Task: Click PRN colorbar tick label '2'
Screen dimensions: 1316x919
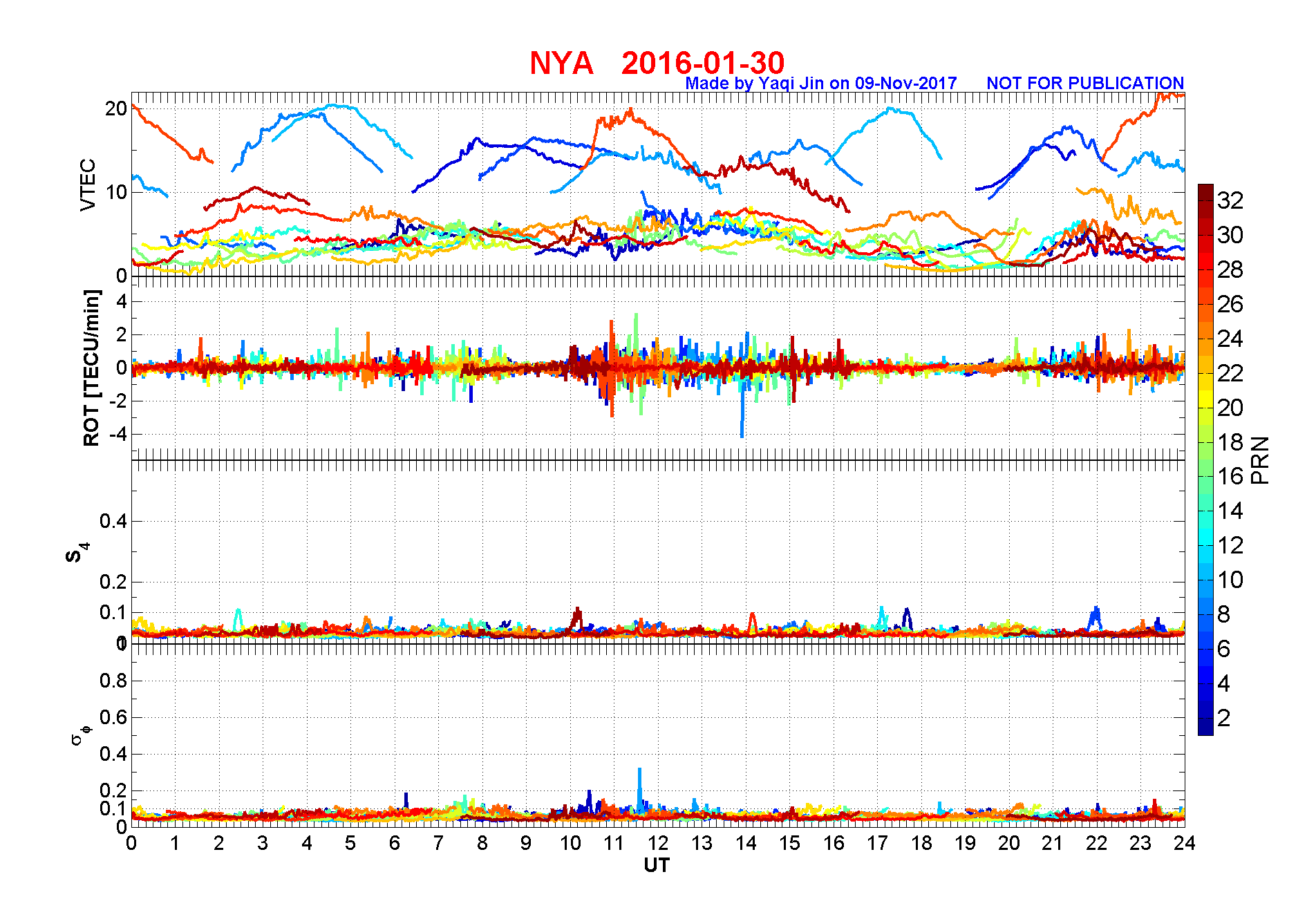Action: pos(1224,718)
